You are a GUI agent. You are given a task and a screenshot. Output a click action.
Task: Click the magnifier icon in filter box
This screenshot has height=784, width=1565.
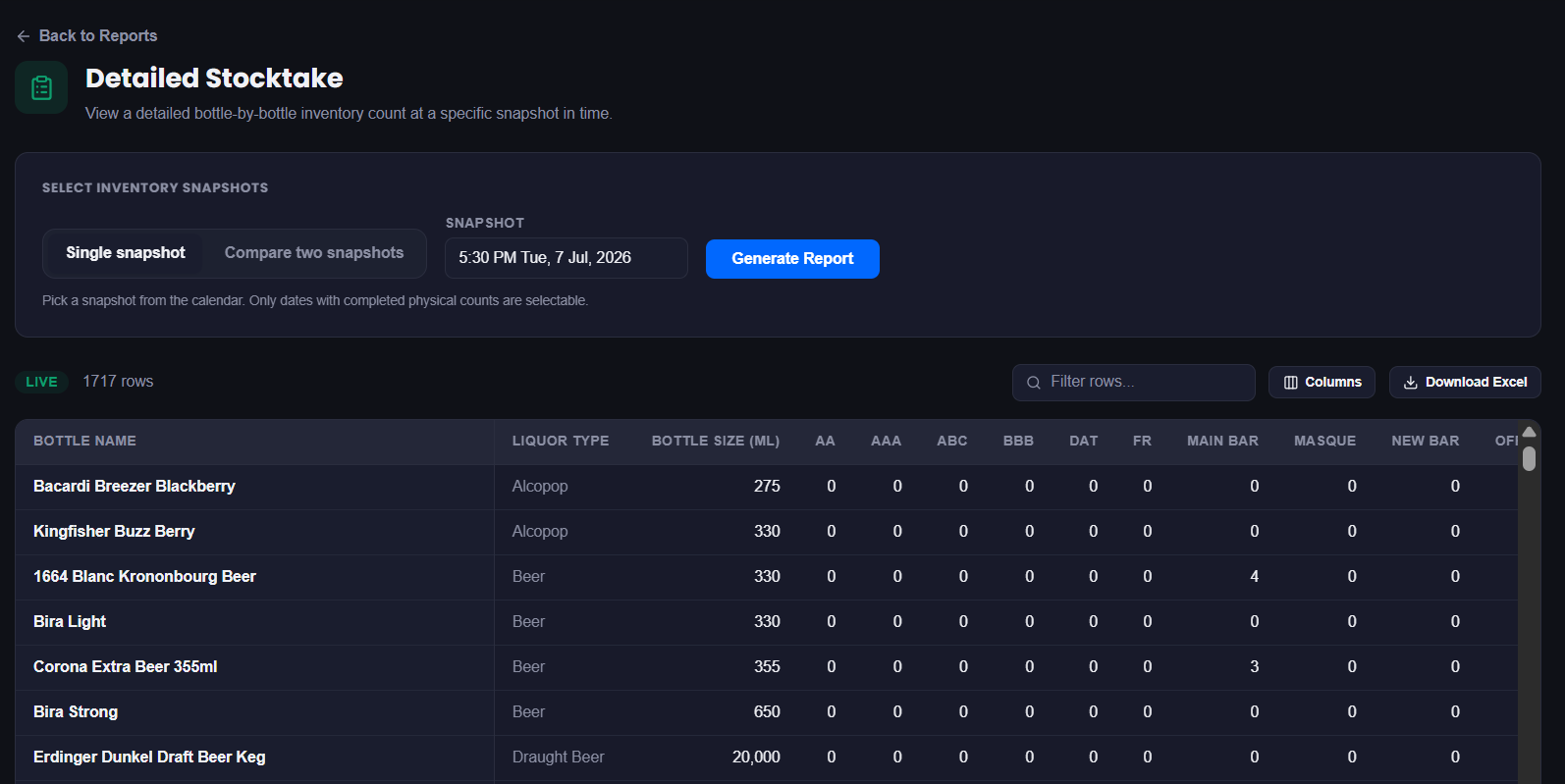(x=1034, y=383)
